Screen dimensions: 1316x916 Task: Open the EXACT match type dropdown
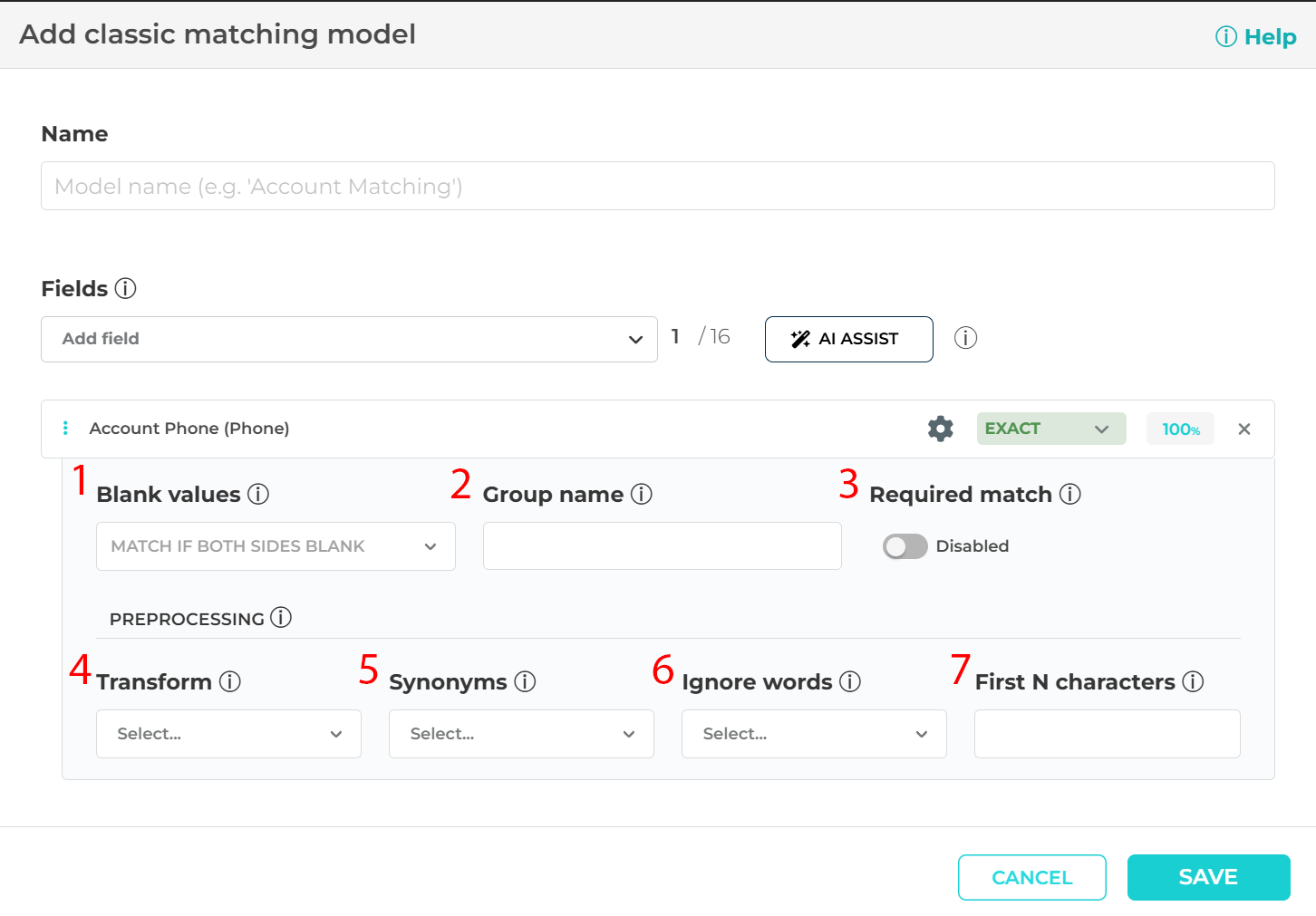tap(1050, 429)
